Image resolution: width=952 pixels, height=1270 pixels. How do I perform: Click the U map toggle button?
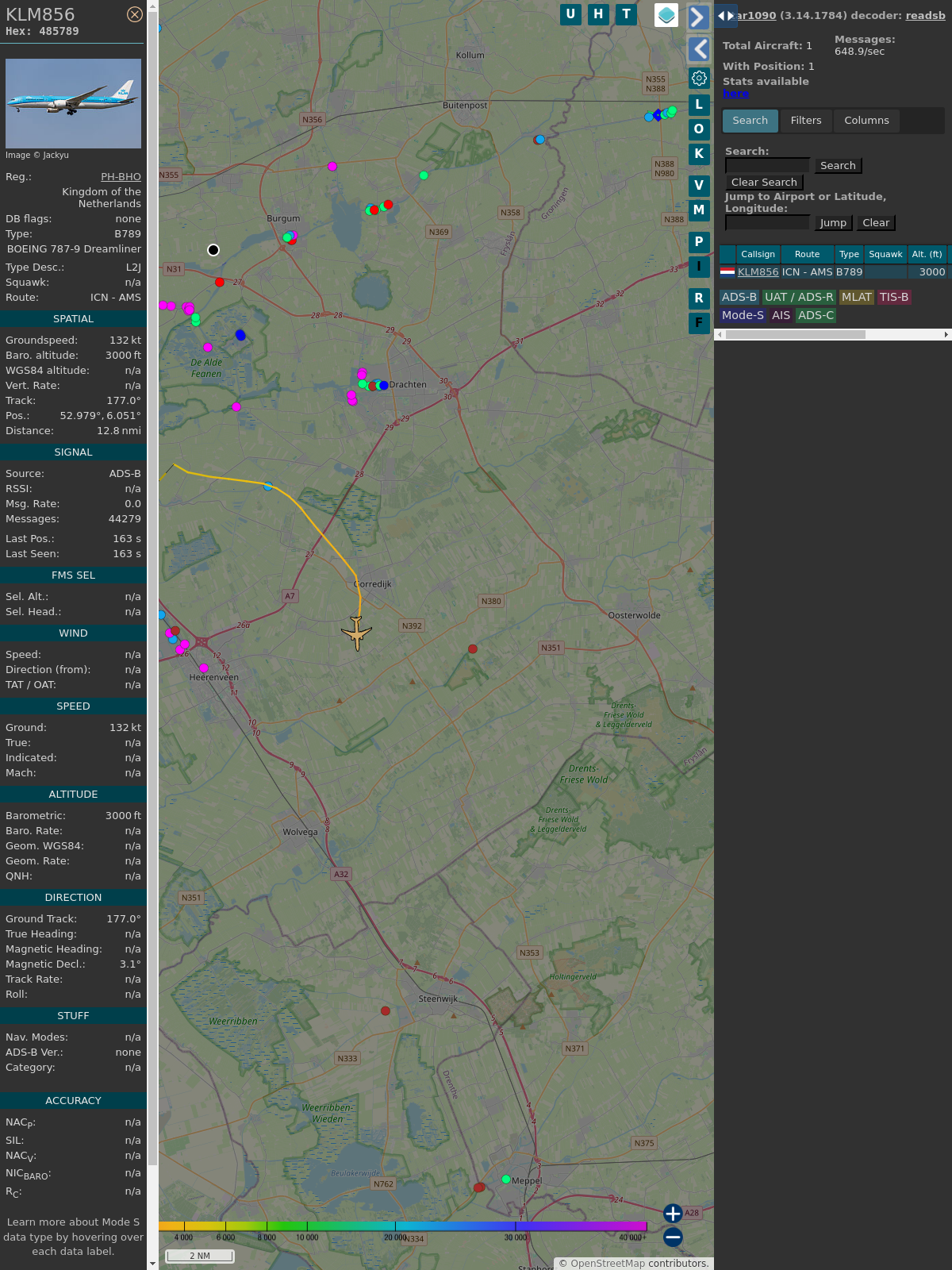(x=570, y=14)
